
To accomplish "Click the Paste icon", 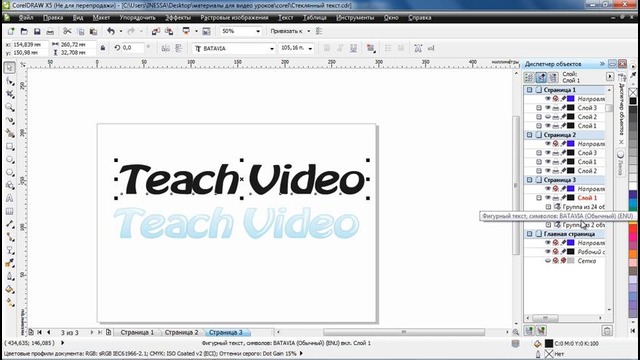I will tap(93, 31).
